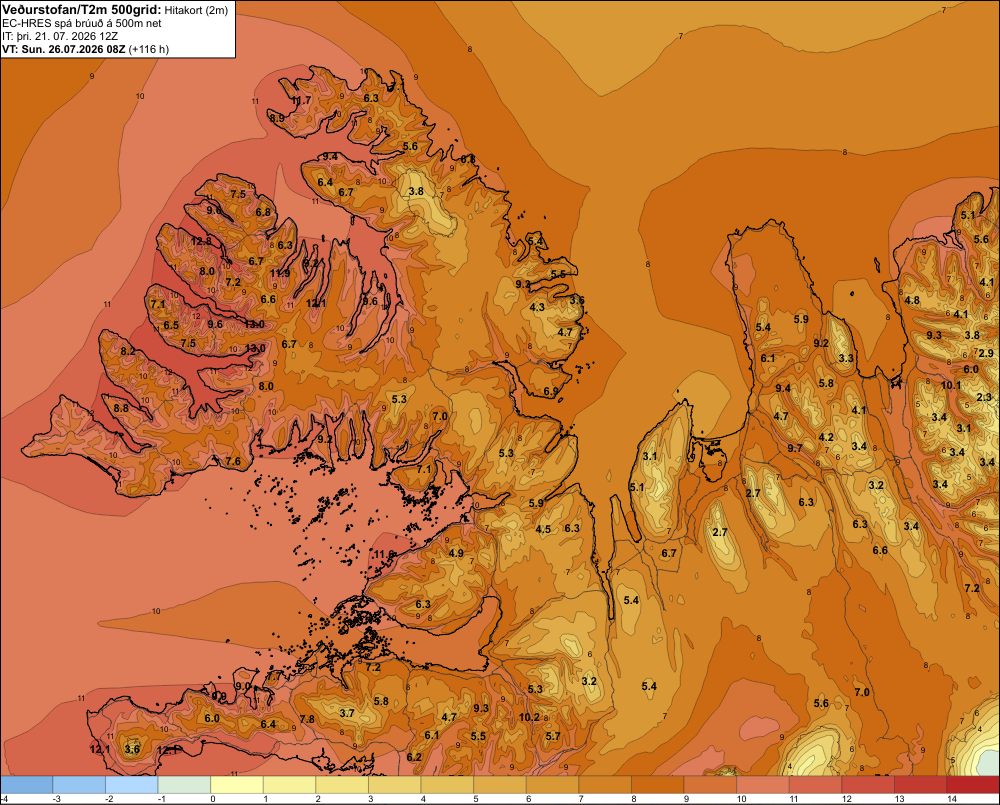Click the light blue legend swatch between -2 and -1

[x=131, y=785]
